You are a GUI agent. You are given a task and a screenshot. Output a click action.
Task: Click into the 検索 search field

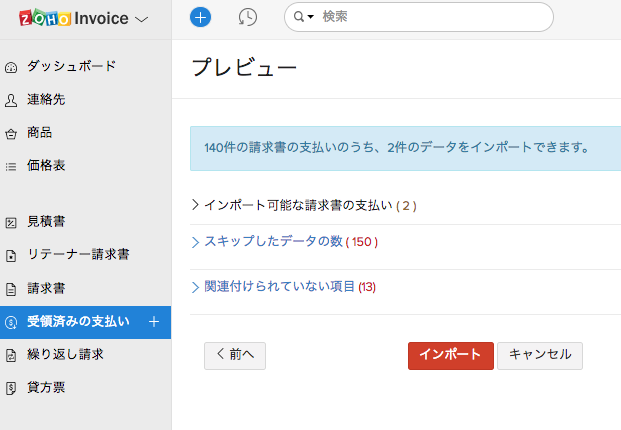pyautogui.click(x=430, y=17)
